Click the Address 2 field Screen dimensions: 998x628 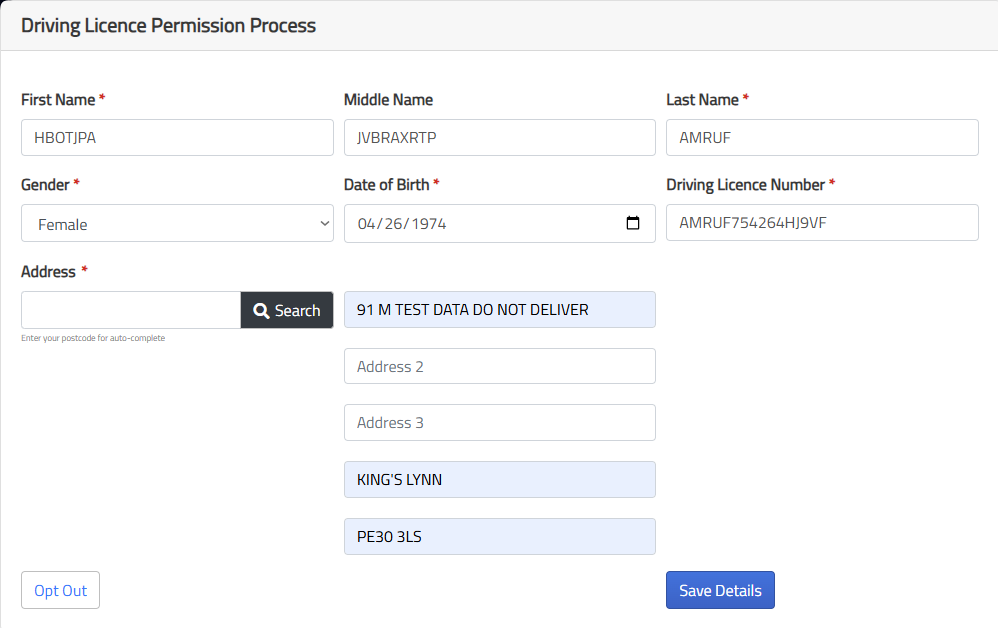tap(499, 366)
